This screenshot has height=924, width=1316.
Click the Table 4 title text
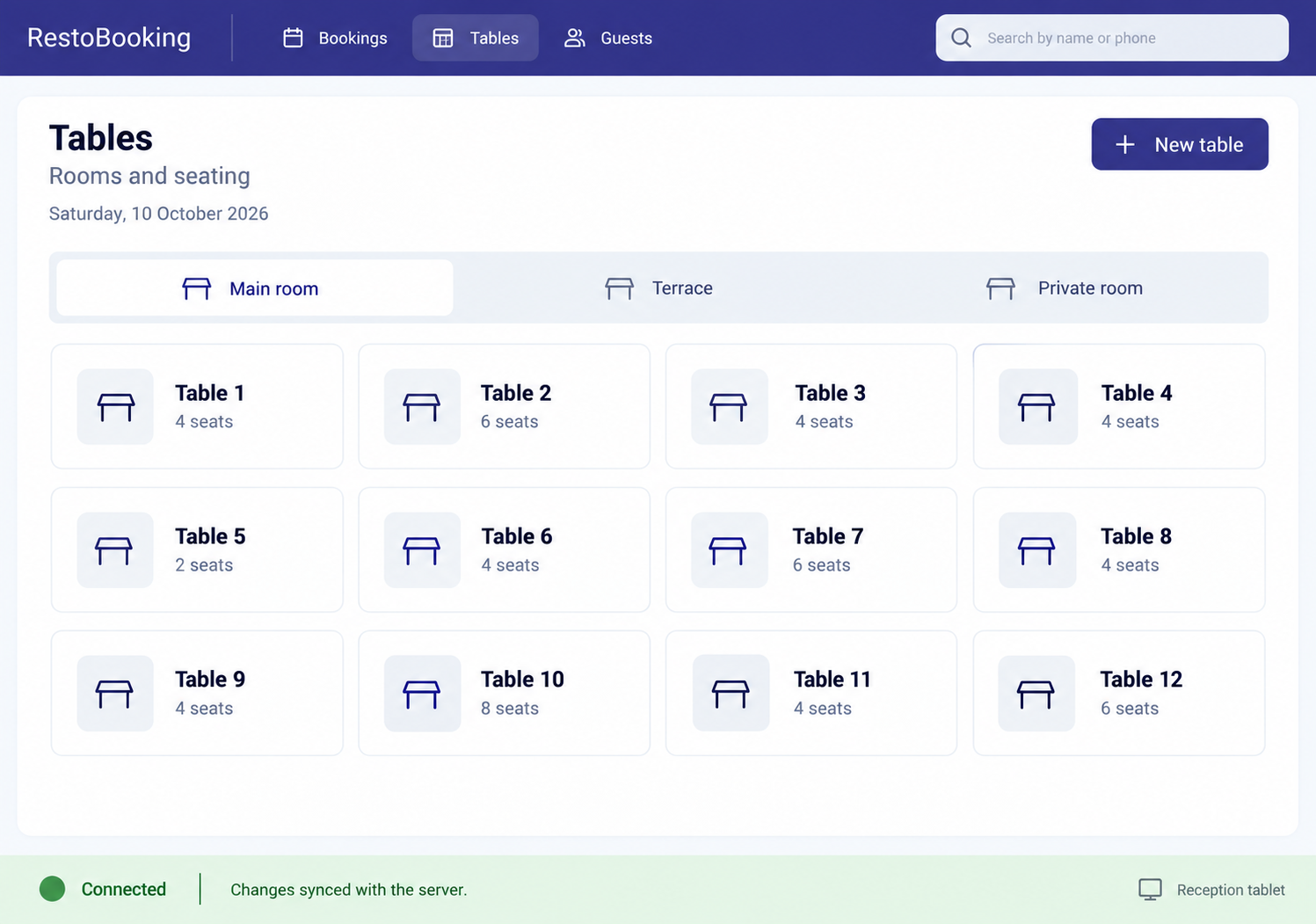click(x=1137, y=393)
